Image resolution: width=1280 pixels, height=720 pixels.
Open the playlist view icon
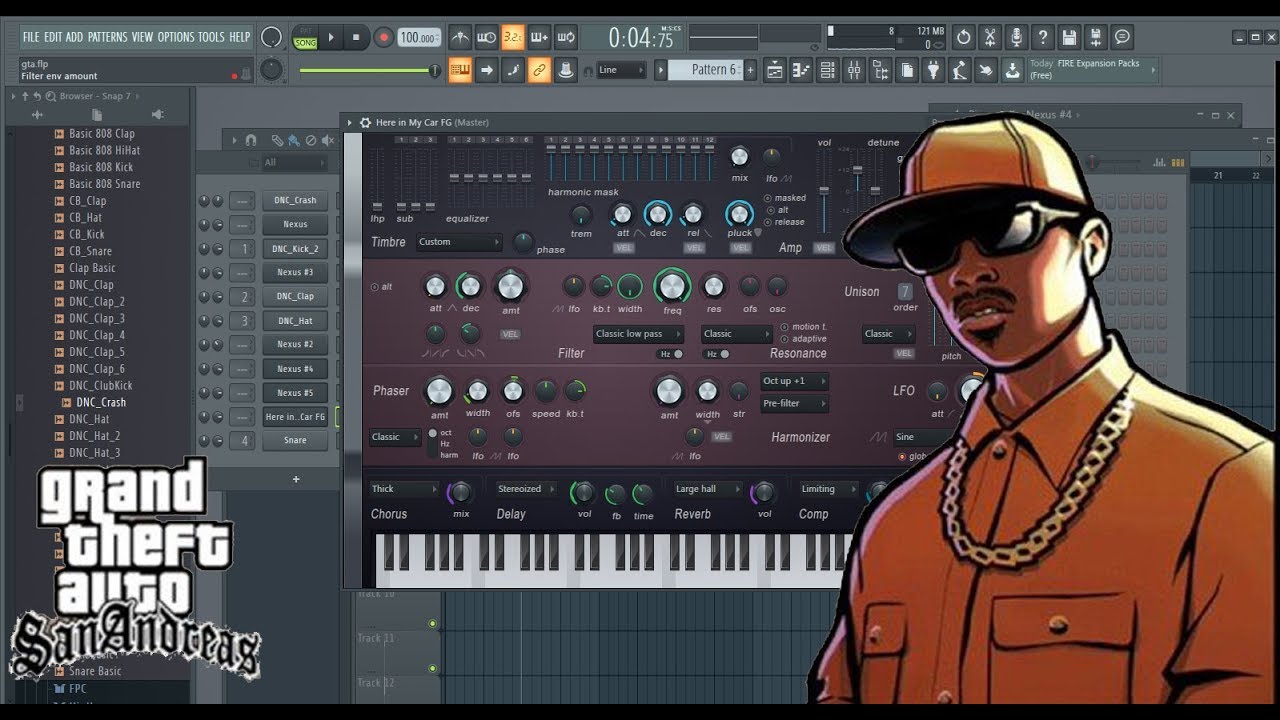[774, 70]
